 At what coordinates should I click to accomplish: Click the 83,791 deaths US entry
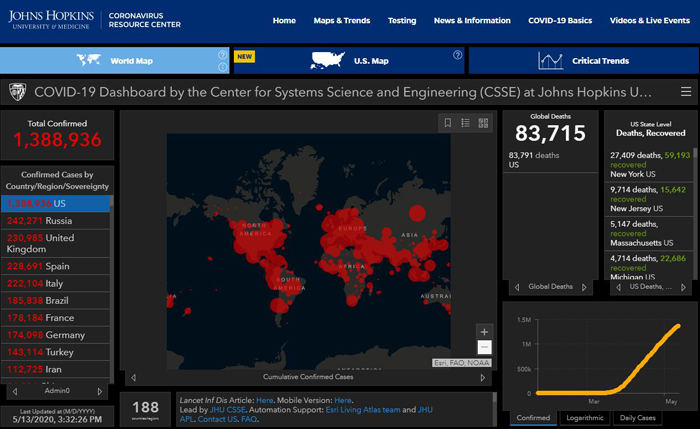[550, 160]
